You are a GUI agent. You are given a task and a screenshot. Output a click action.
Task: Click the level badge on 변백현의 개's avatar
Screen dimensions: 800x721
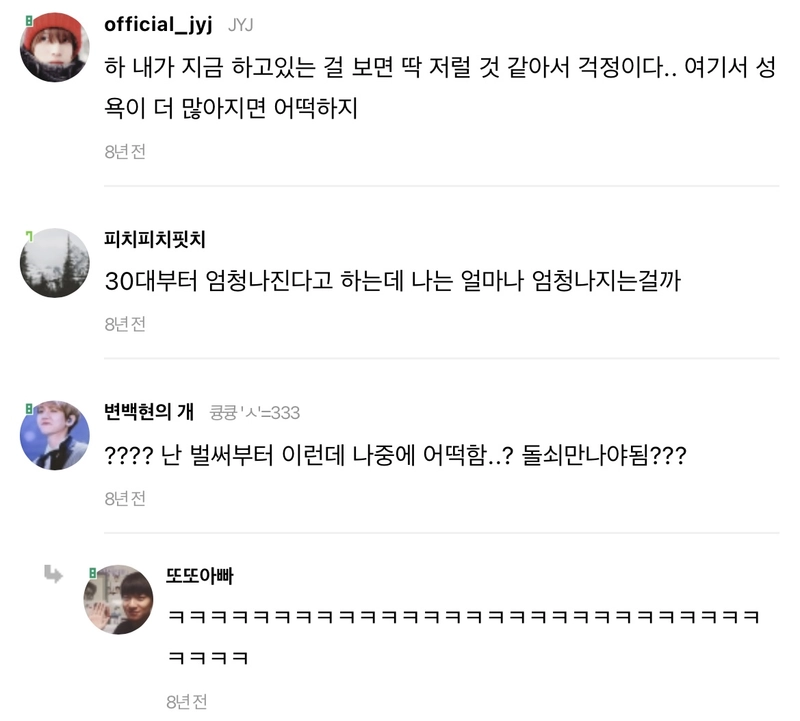point(29,409)
